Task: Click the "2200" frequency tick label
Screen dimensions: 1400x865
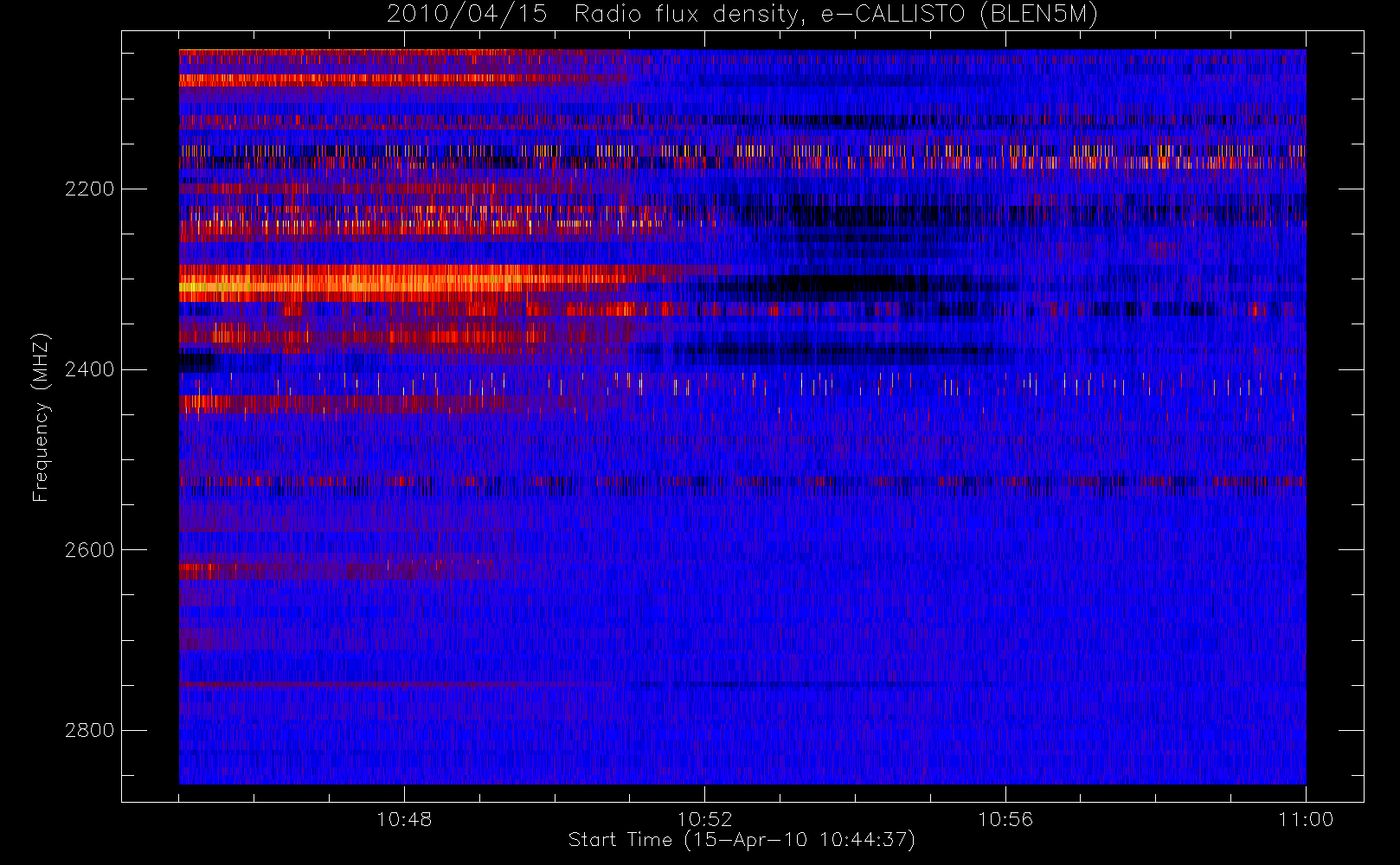Action: coord(89,189)
